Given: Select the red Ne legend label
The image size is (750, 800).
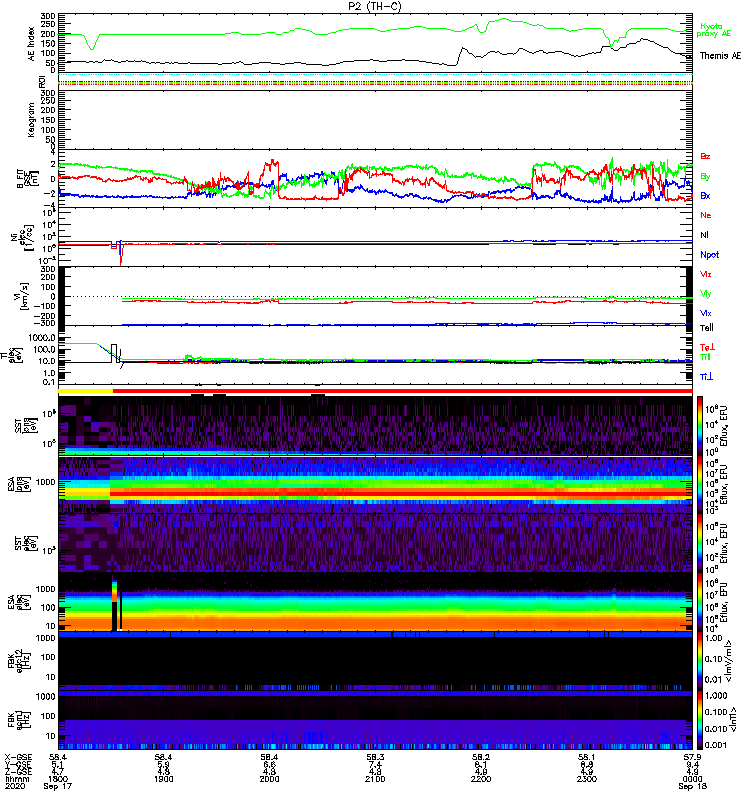Looking at the screenshot, I should pos(706,215).
